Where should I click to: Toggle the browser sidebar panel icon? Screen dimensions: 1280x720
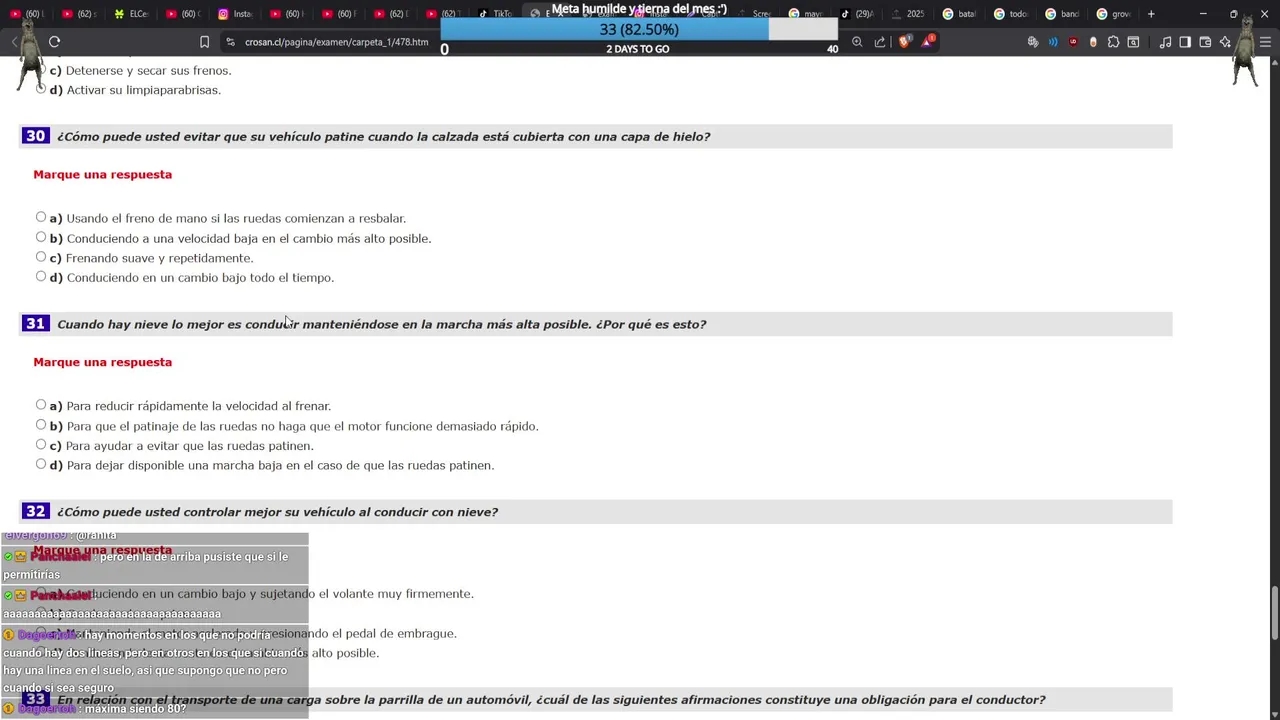click(1185, 42)
